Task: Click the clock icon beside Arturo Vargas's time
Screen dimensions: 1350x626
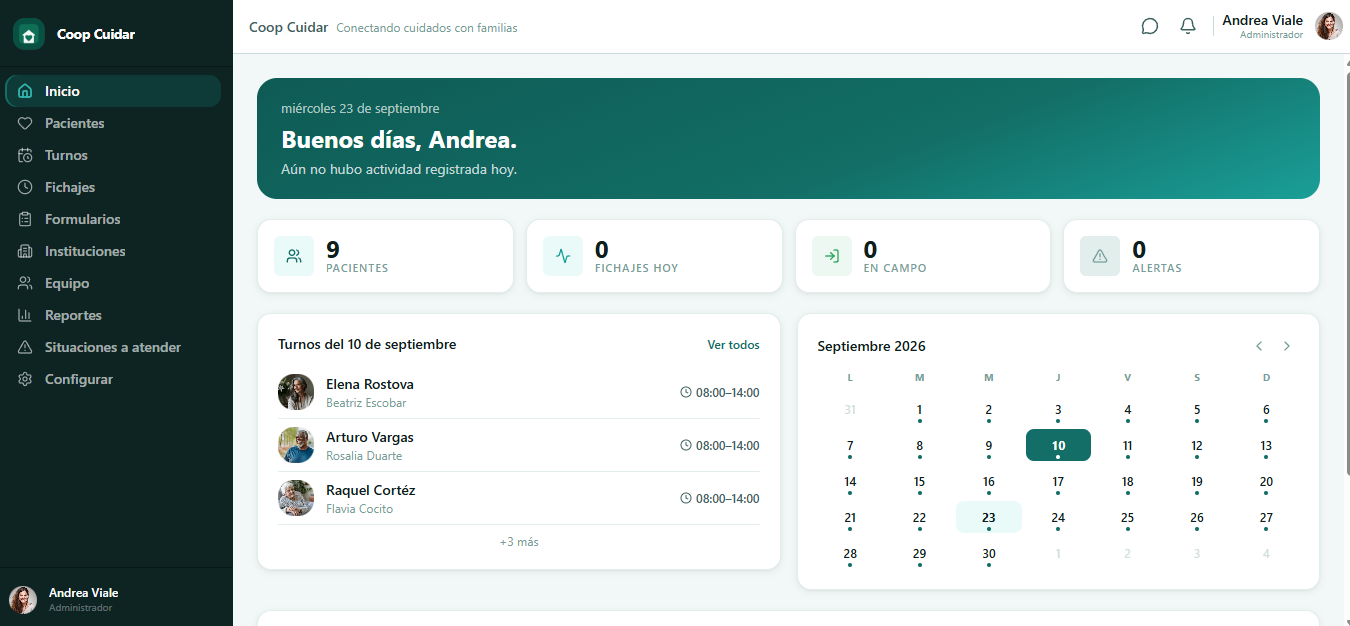Action: (x=686, y=445)
